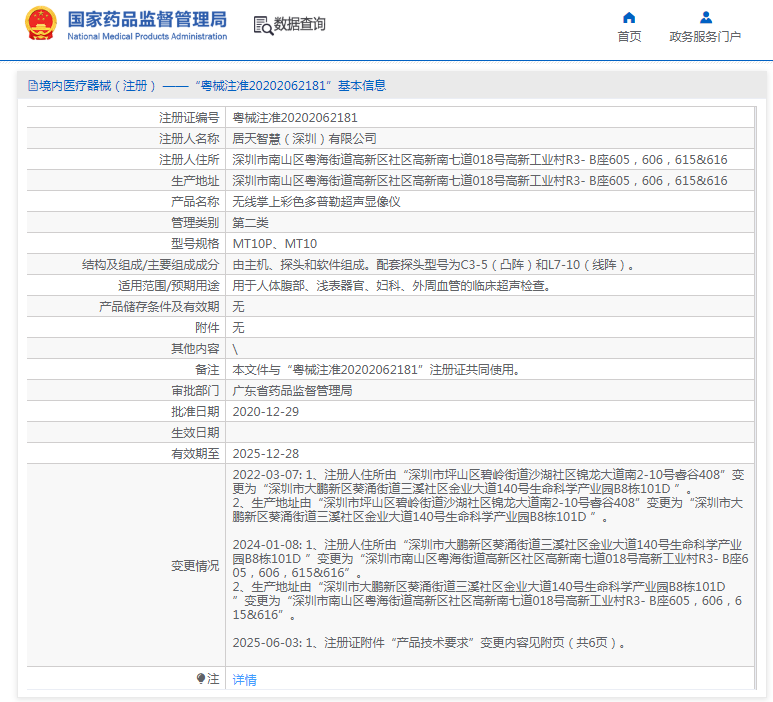Click the 注册证编号 label
The image size is (773, 702).
[189, 118]
